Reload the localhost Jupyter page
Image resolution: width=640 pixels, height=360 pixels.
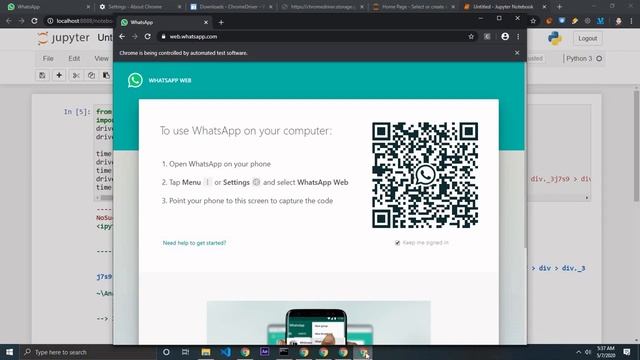pos(34,21)
